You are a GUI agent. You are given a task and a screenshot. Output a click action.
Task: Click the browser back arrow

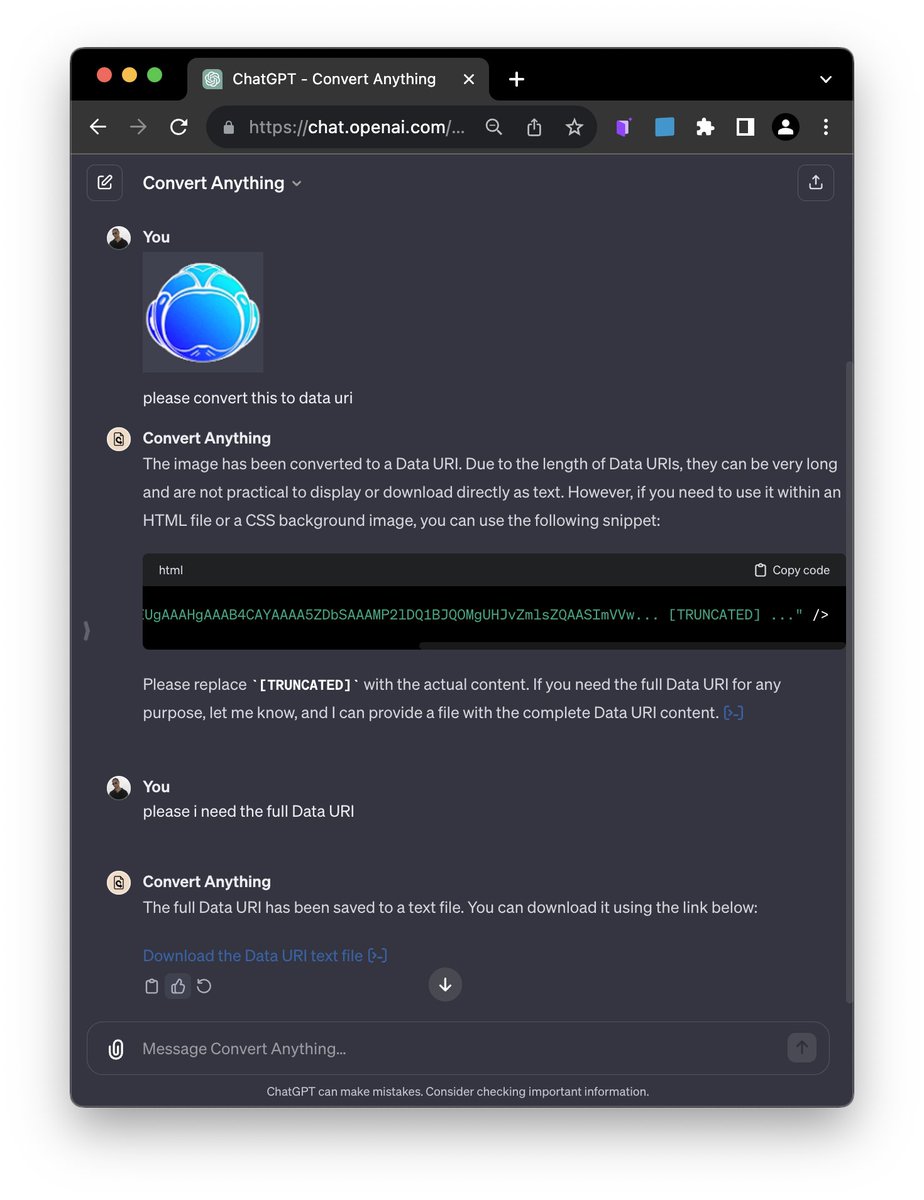pyautogui.click(x=98, y=127)
